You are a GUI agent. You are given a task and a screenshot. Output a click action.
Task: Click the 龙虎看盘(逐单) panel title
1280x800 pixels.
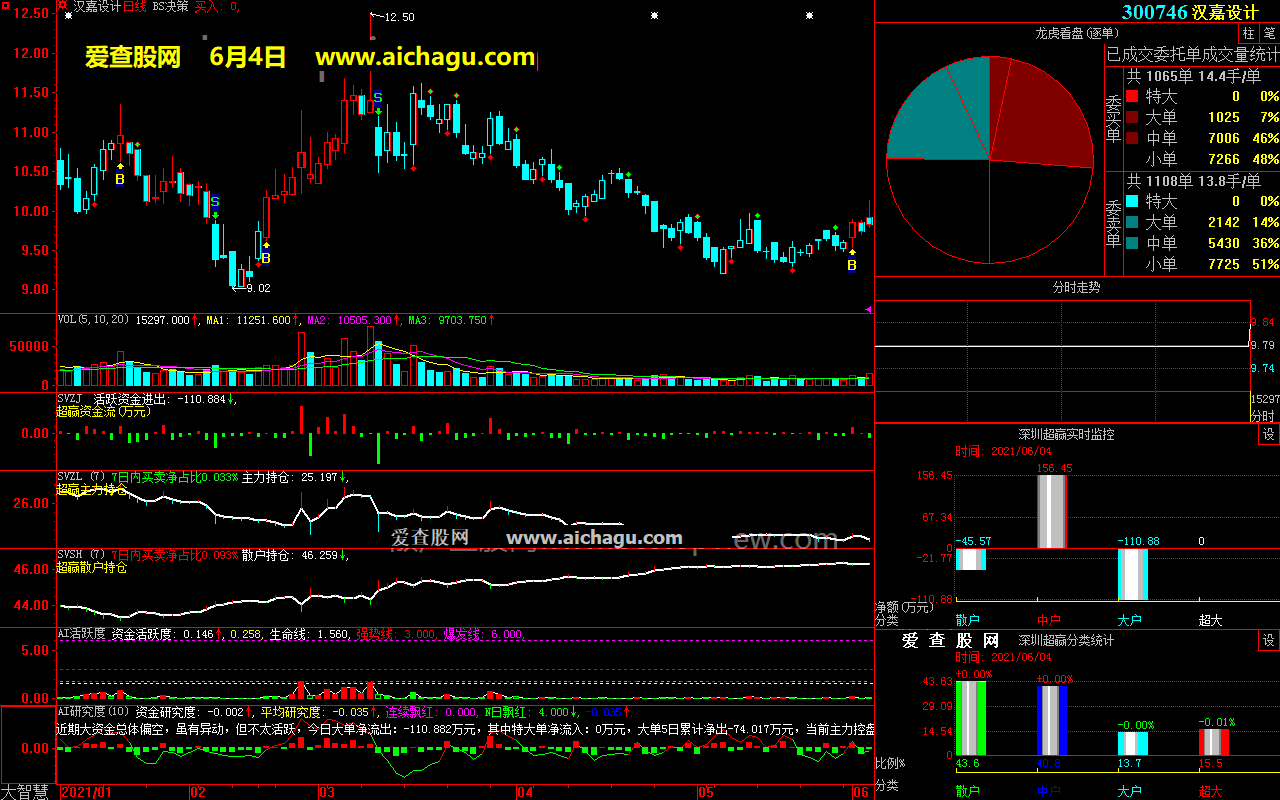[x=1078, y=33]
